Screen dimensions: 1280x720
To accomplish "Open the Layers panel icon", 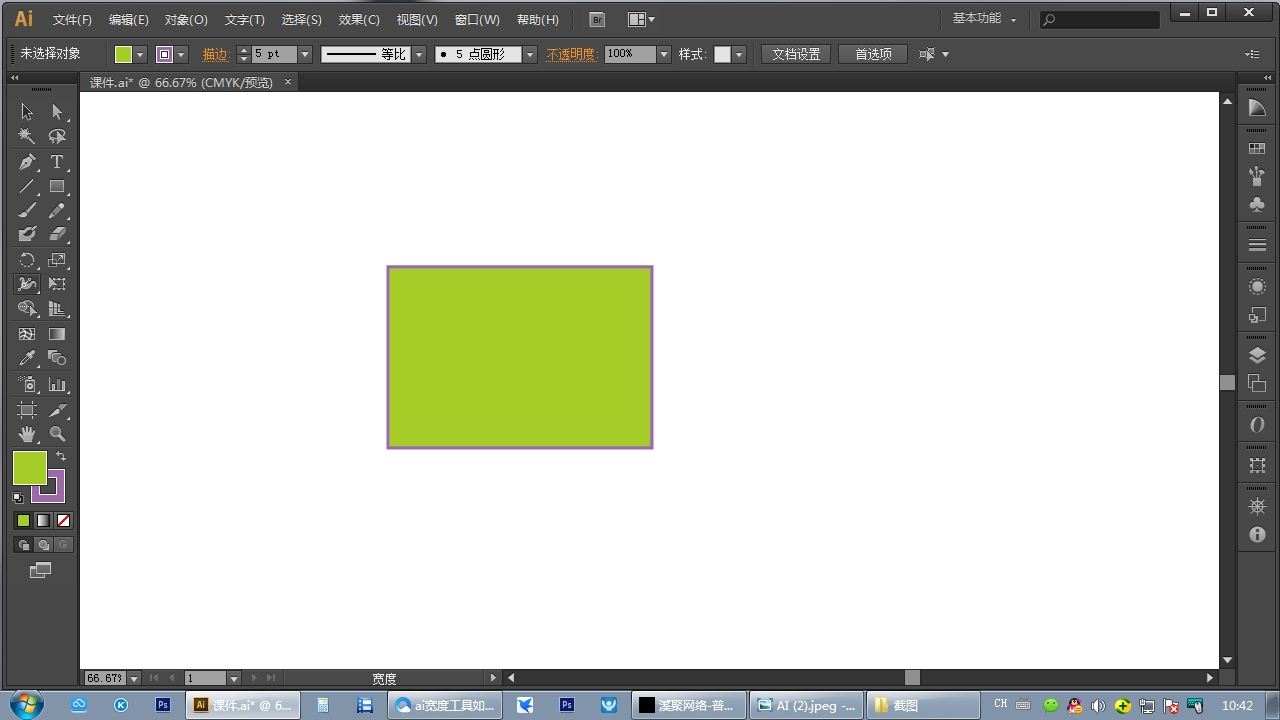I will click(x=1257, y=356).
